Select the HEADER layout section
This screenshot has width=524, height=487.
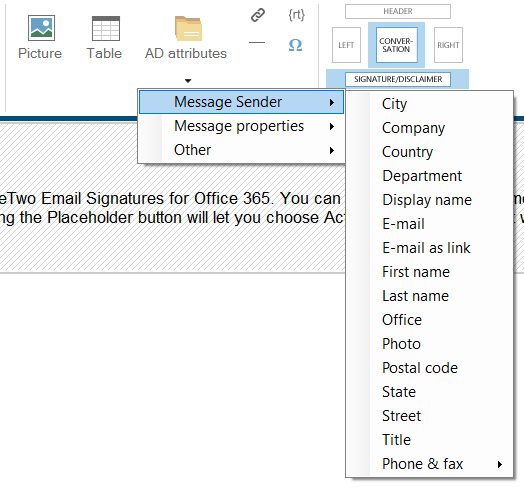(x=398, y=11)
